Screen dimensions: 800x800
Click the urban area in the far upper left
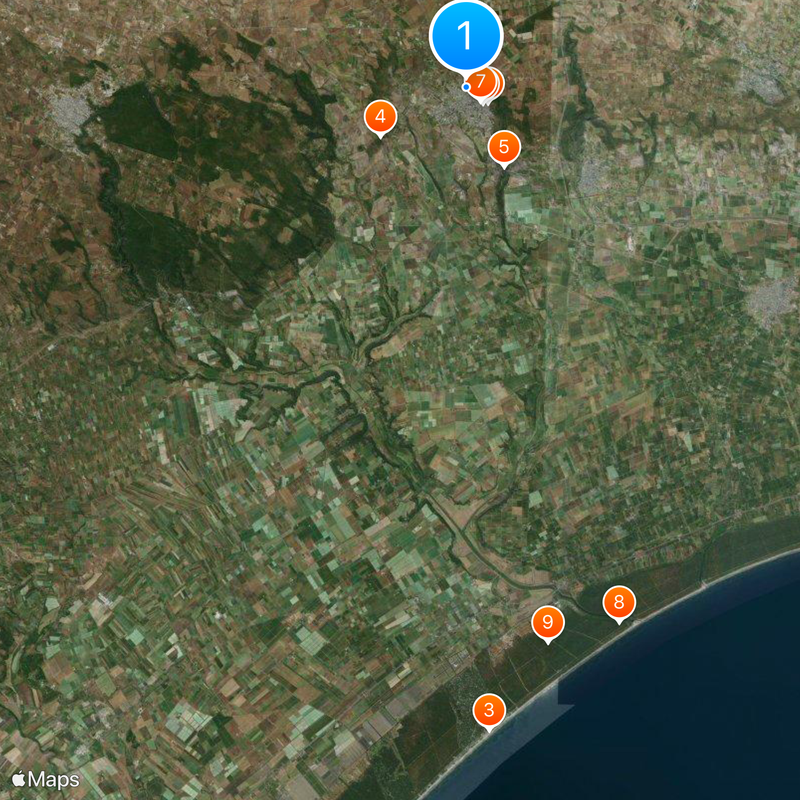tap(70, 110)
